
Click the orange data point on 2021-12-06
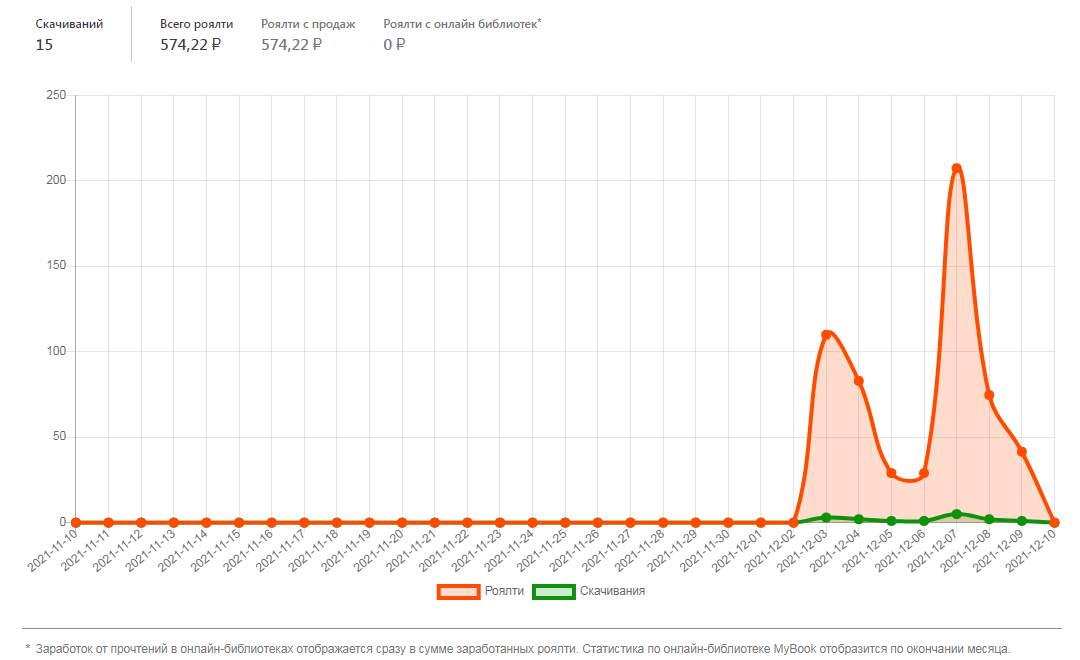tap(924, 473)
